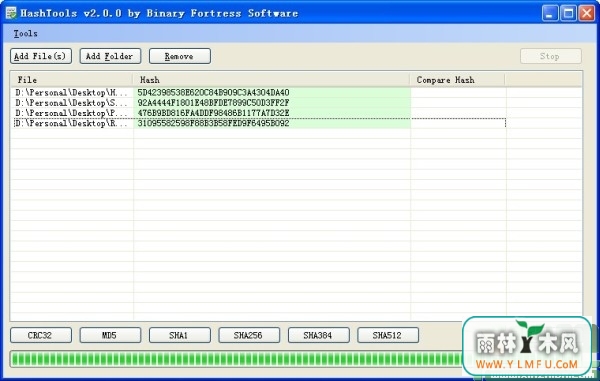Minimize the HashTools window
Viewport: 600px width, 381px height.
pos(550,14)
